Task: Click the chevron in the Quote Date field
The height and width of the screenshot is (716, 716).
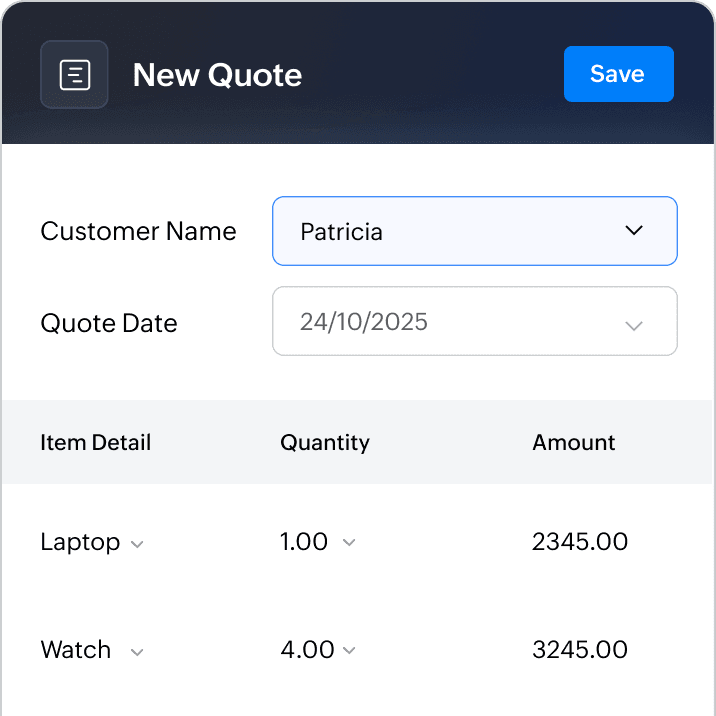Action: click(633, 325)
